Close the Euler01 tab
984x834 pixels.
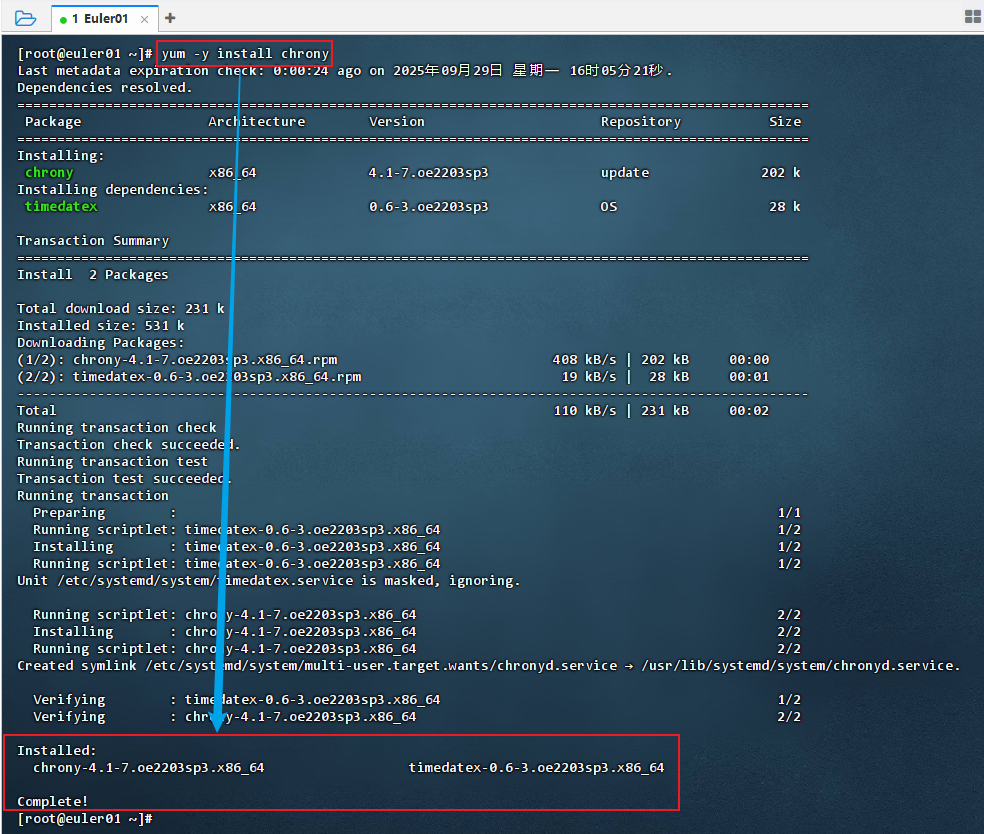click(144, 19)
